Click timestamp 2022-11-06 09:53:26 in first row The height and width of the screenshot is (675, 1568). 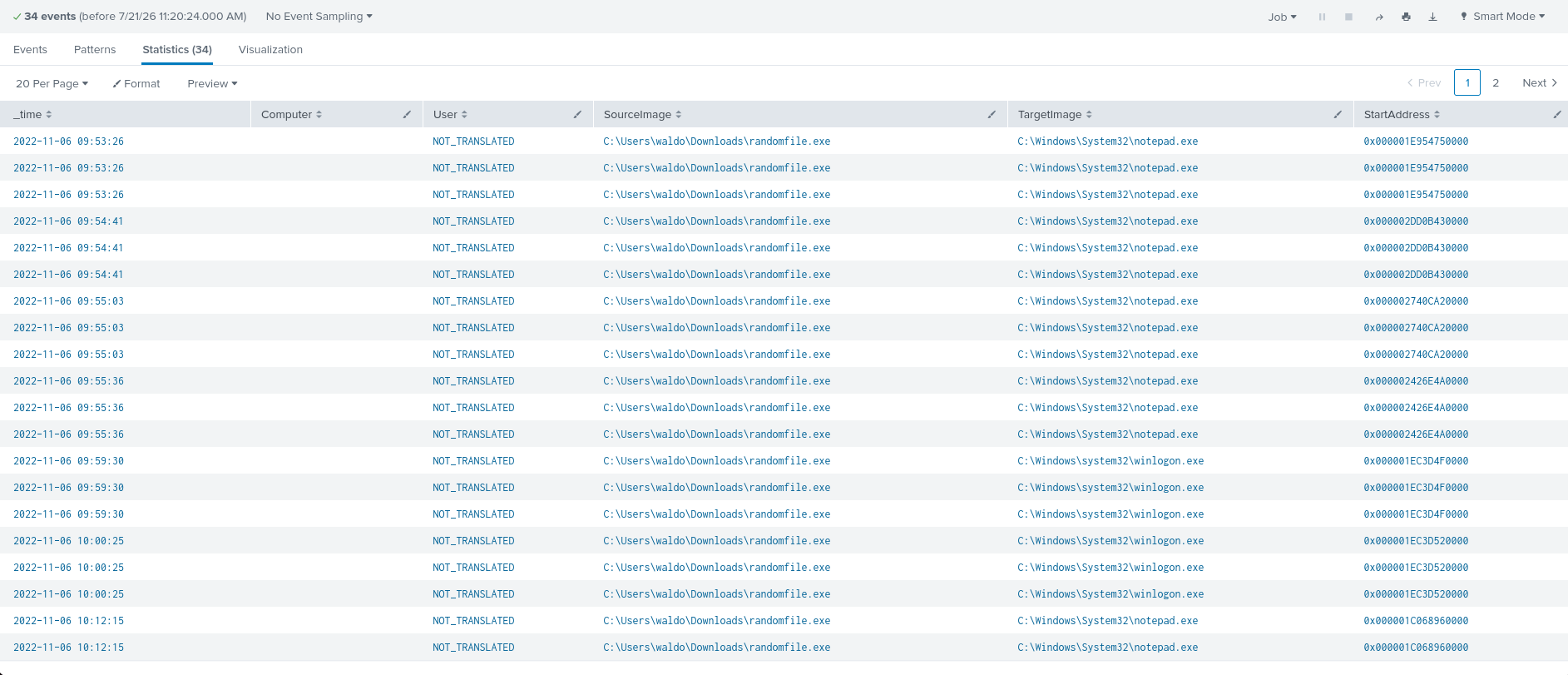(68, 141)
